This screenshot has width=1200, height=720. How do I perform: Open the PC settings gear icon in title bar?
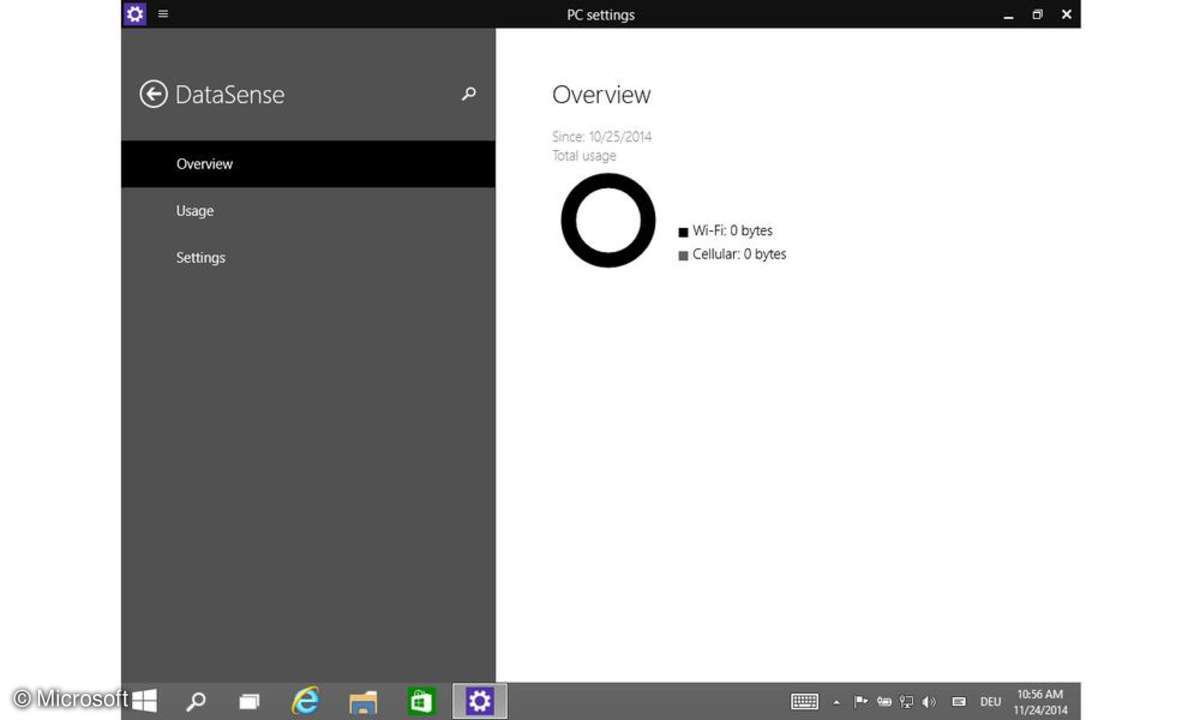[134, 14]
